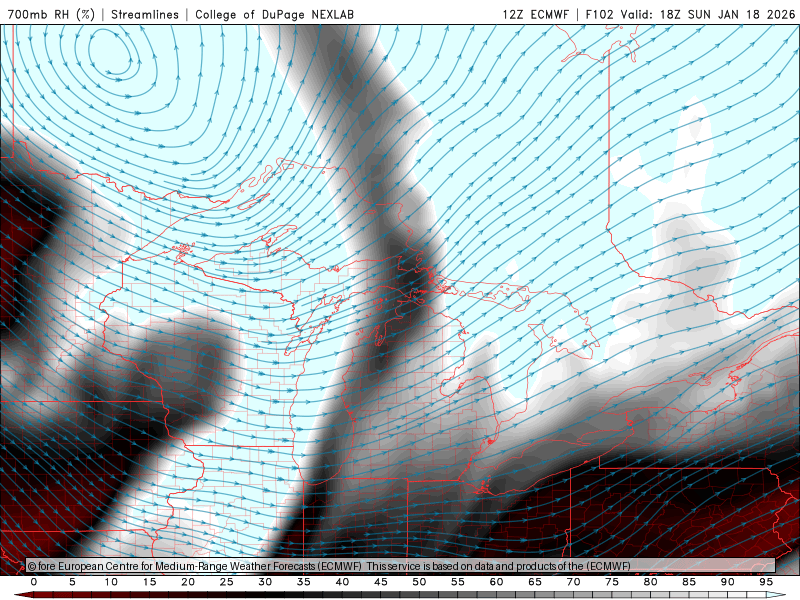Click the colorbar label "60"

[x=496, y=582]
